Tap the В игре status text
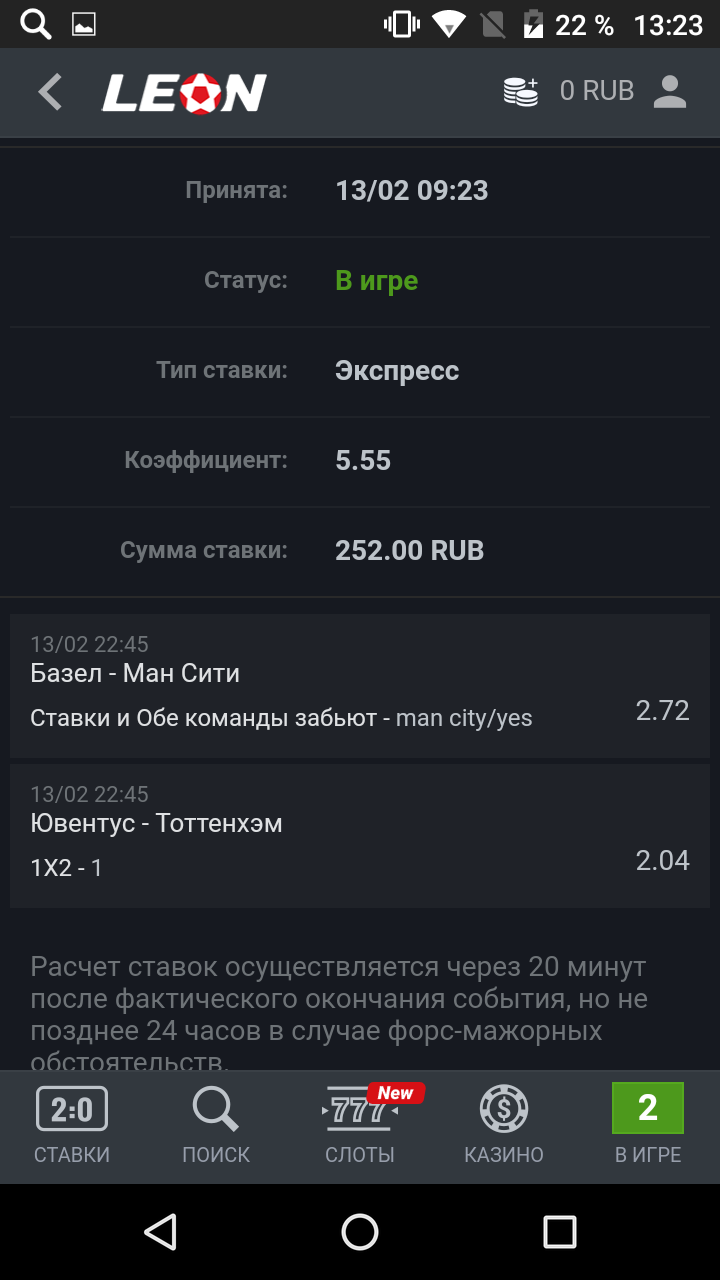This screenshot has height=1280, width=720. [x=377, y=281]
